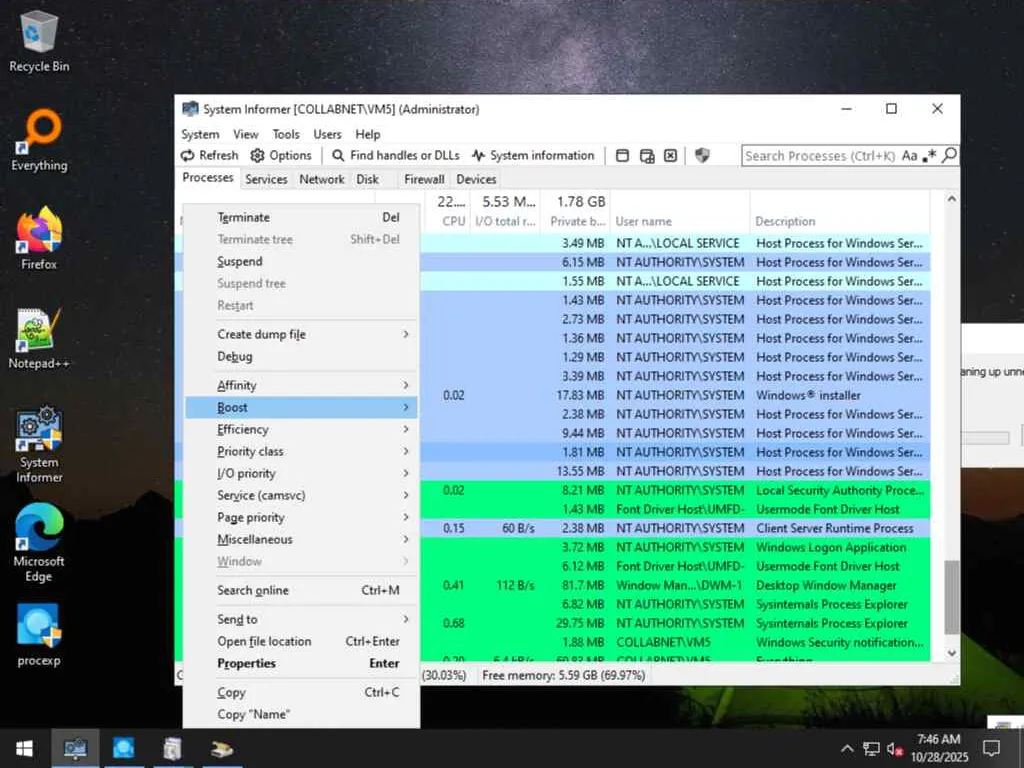Open the View menu

pyautogui.click(x=246, y=134)
